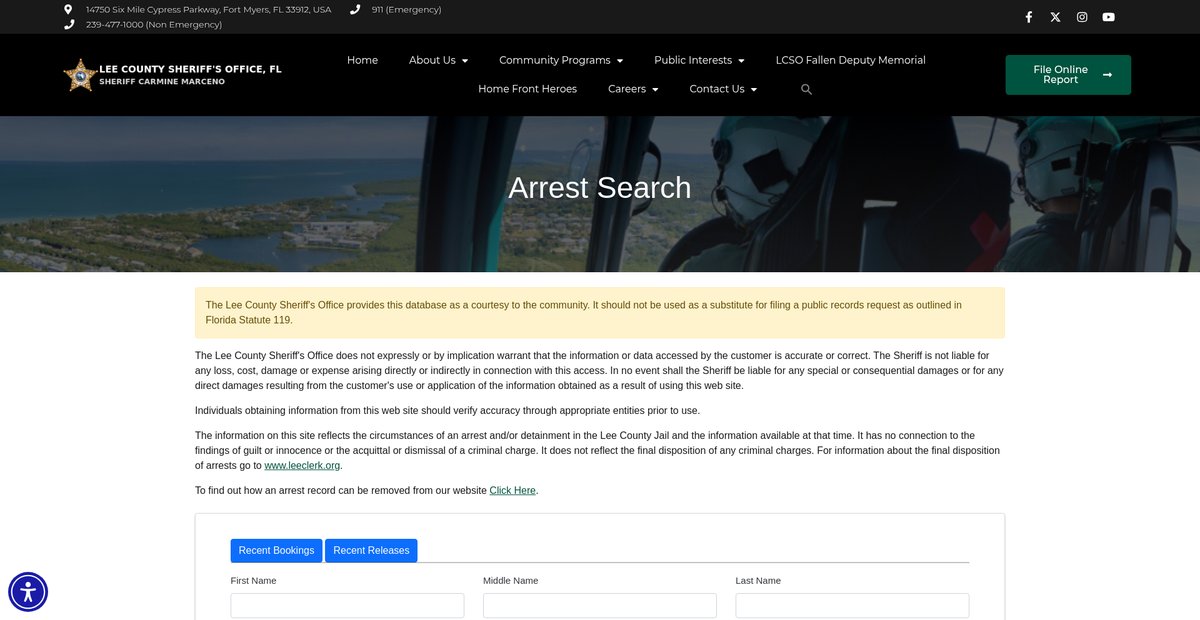Open the site search magnifier icon
The height and width of the screenshot is (620, 1200).
[806, 89]
